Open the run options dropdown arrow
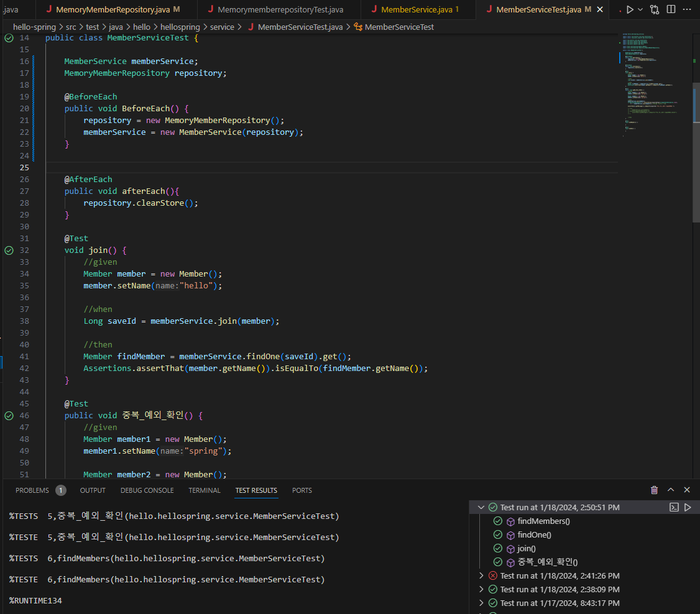Screen dimensions: 700x614 tap(640, 9)
